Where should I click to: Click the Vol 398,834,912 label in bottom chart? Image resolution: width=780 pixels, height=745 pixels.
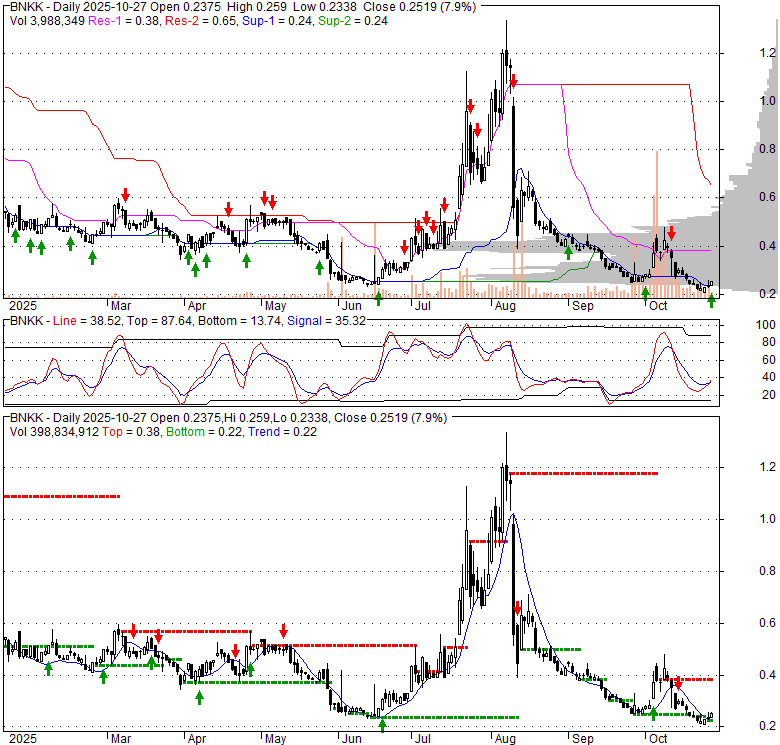55,432
